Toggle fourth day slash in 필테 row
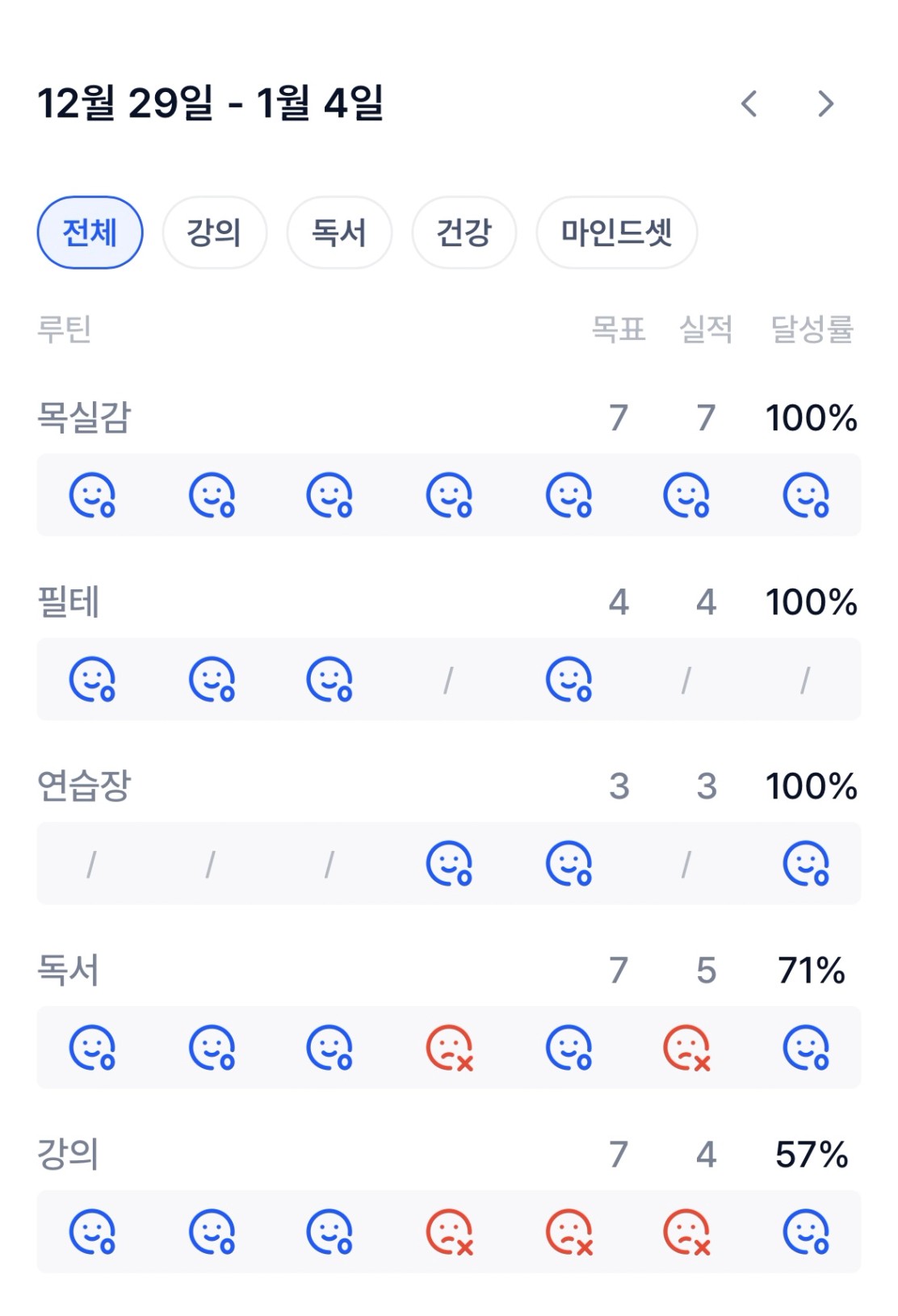Screen dimensions: 898x1316 click(449, 680)
